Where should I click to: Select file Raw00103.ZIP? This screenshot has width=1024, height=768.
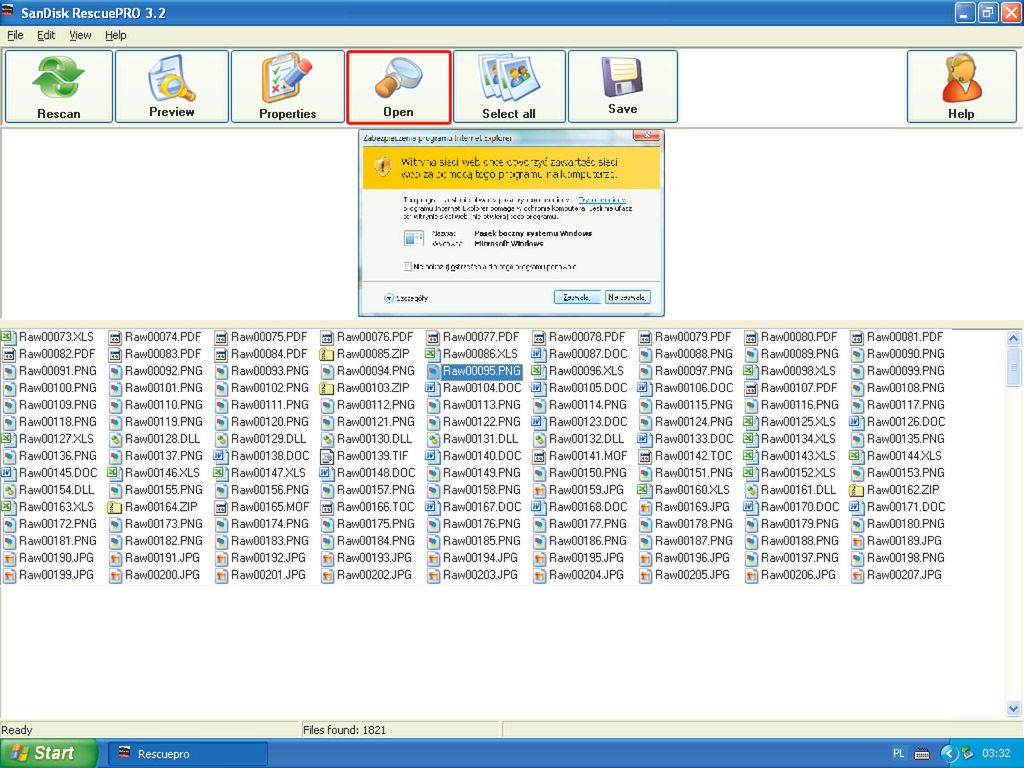click(x=373, y=388)
